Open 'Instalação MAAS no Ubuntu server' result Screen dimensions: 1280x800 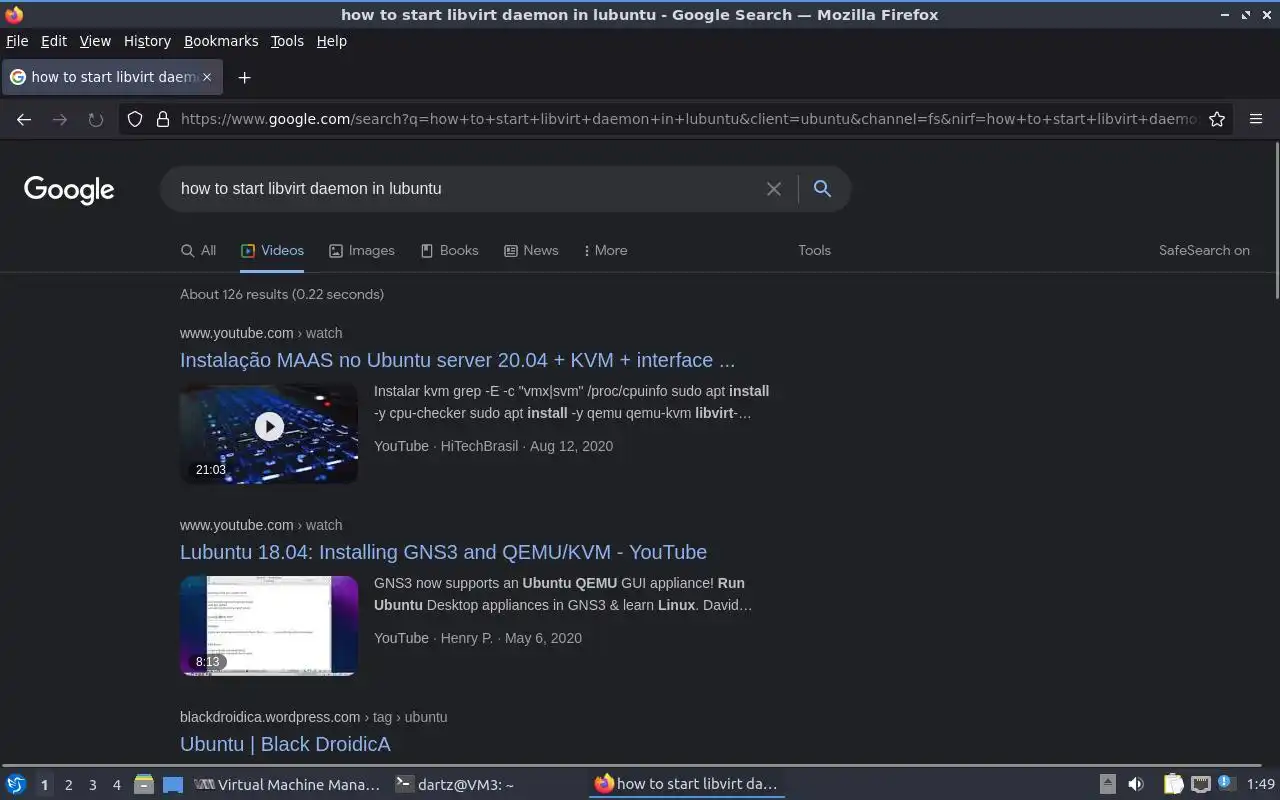[457, 360]
